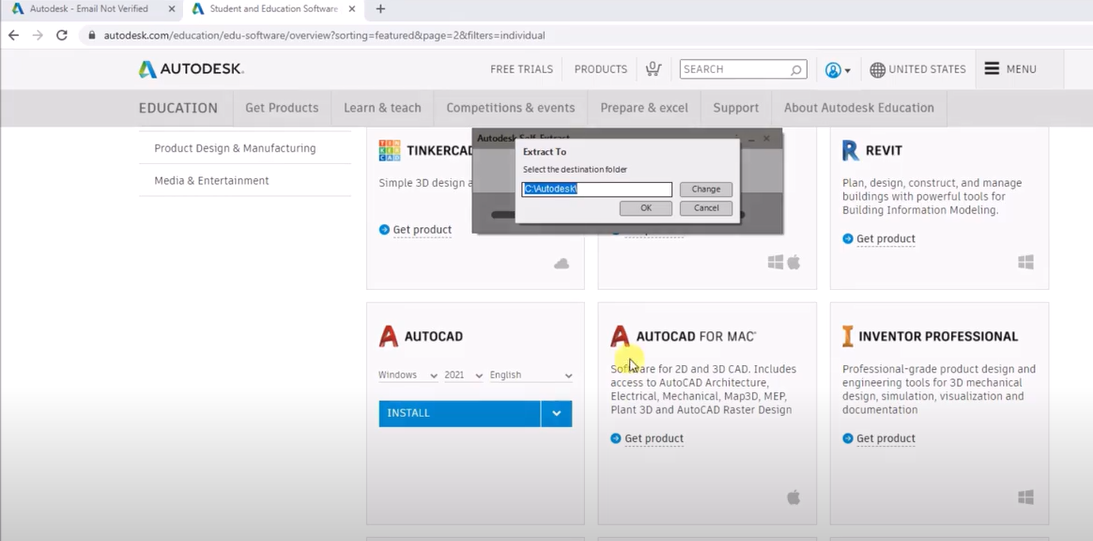Click the destination folder path field
This screenshot has height=541, width=1093.
tap(597, 189)
